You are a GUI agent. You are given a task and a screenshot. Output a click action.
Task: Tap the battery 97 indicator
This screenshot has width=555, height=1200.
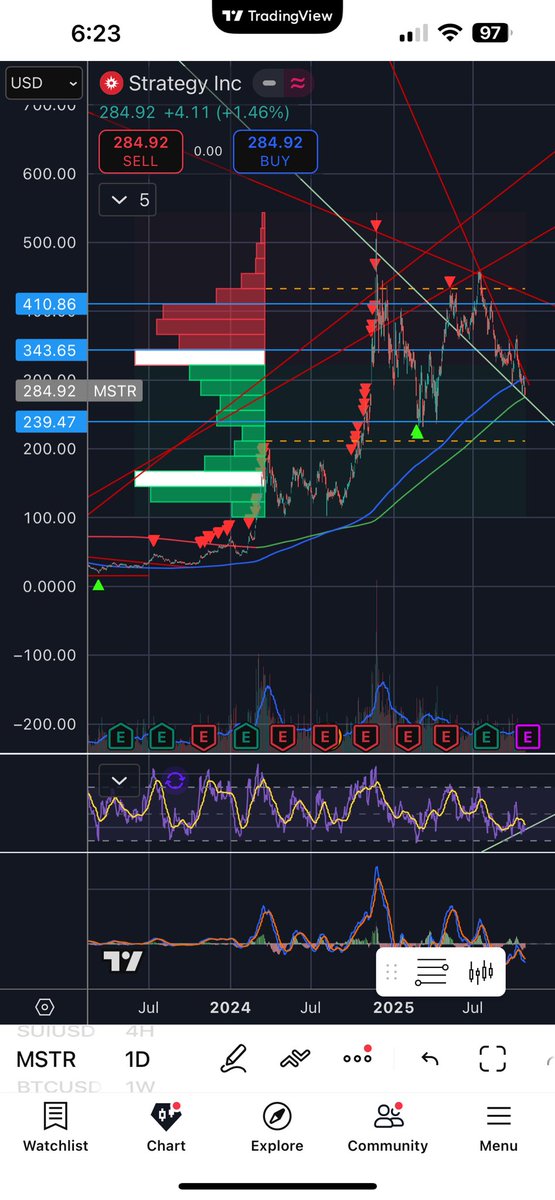(x=490, y=33)
